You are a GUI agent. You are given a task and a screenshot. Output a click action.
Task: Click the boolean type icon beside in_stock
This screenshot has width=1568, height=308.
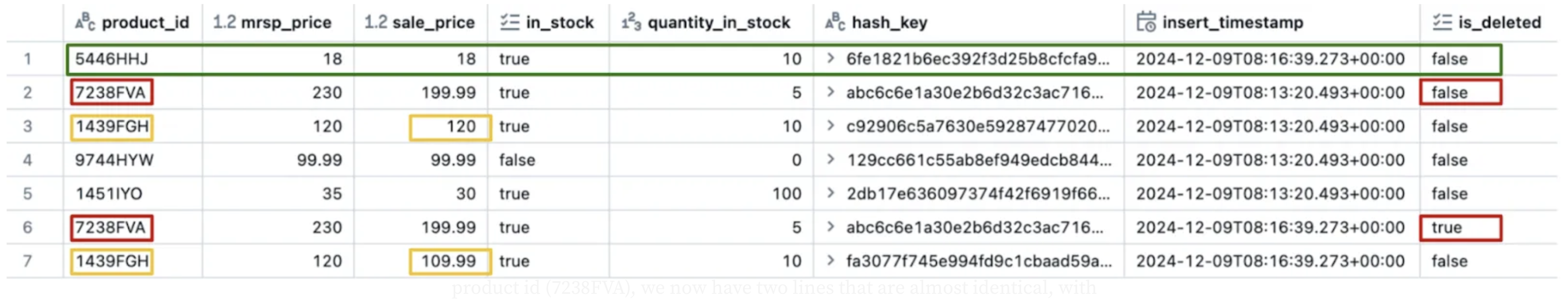point(509,22)
